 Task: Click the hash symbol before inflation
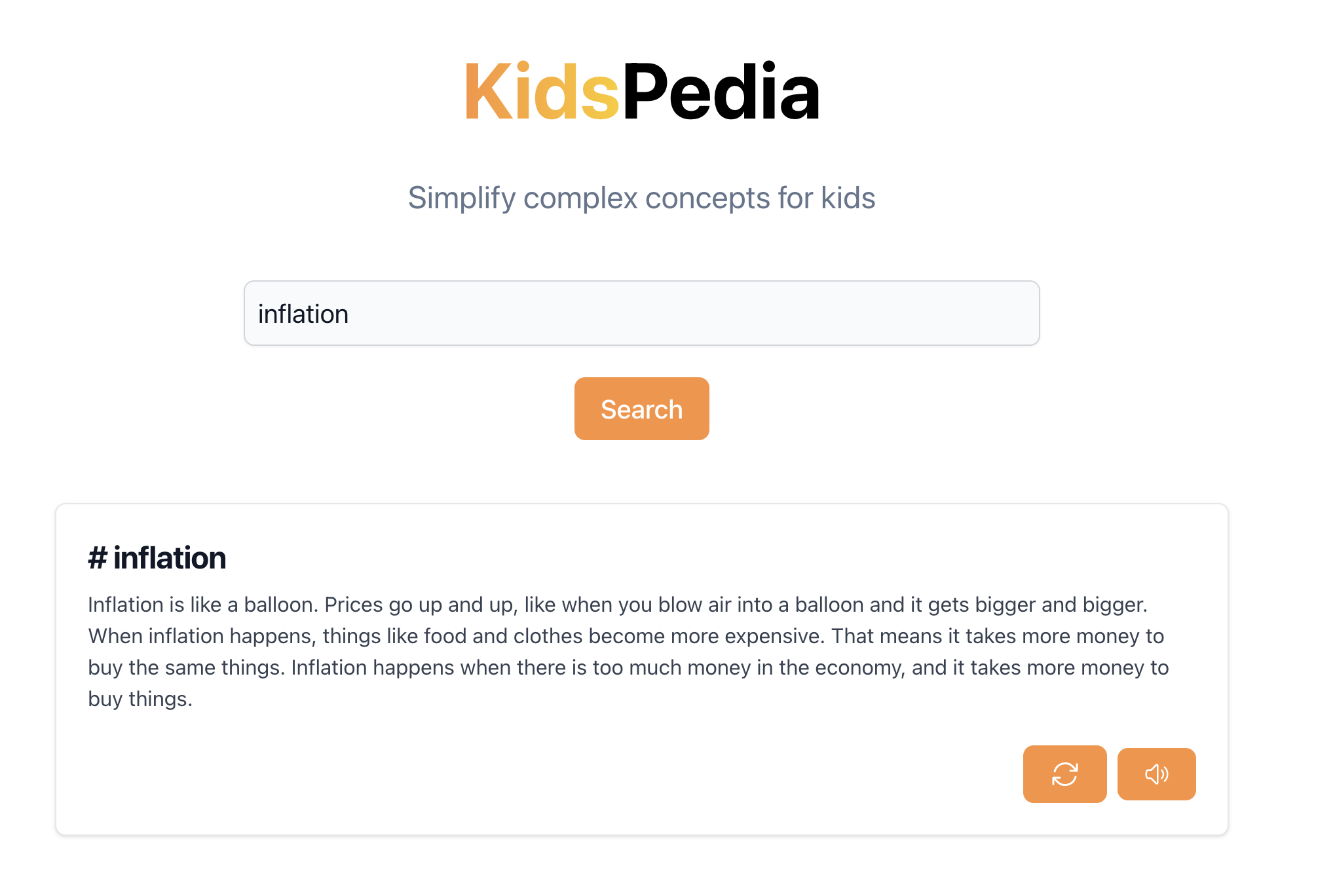97,558
